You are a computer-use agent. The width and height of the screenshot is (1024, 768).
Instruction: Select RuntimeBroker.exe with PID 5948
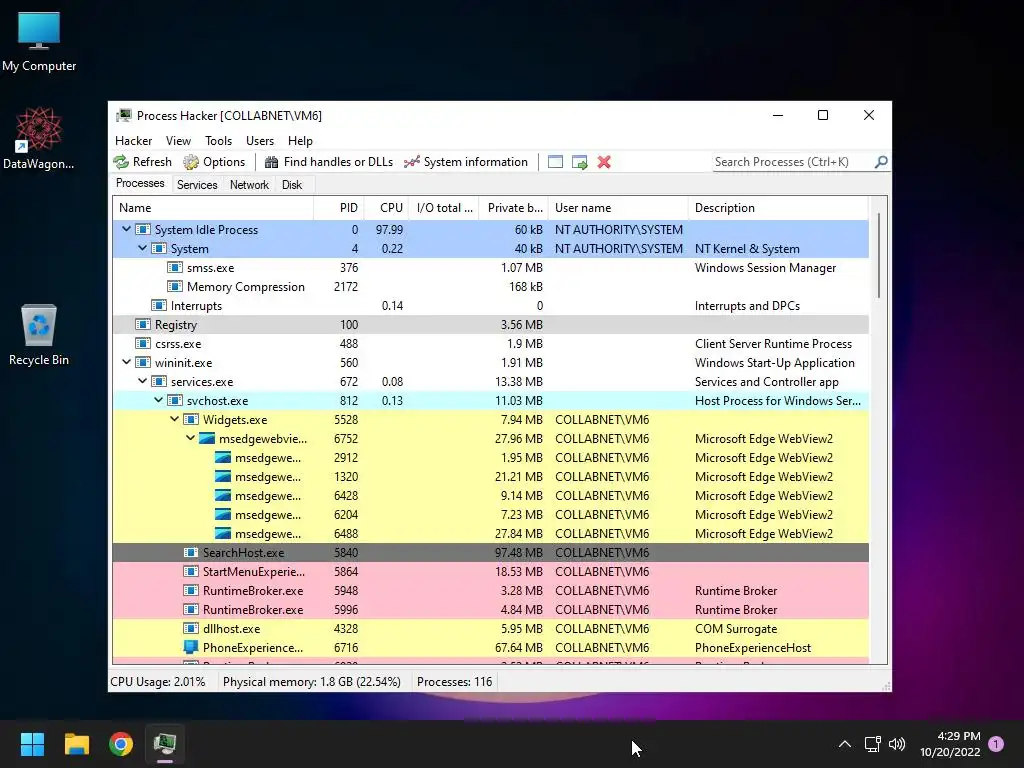point(491,590)
